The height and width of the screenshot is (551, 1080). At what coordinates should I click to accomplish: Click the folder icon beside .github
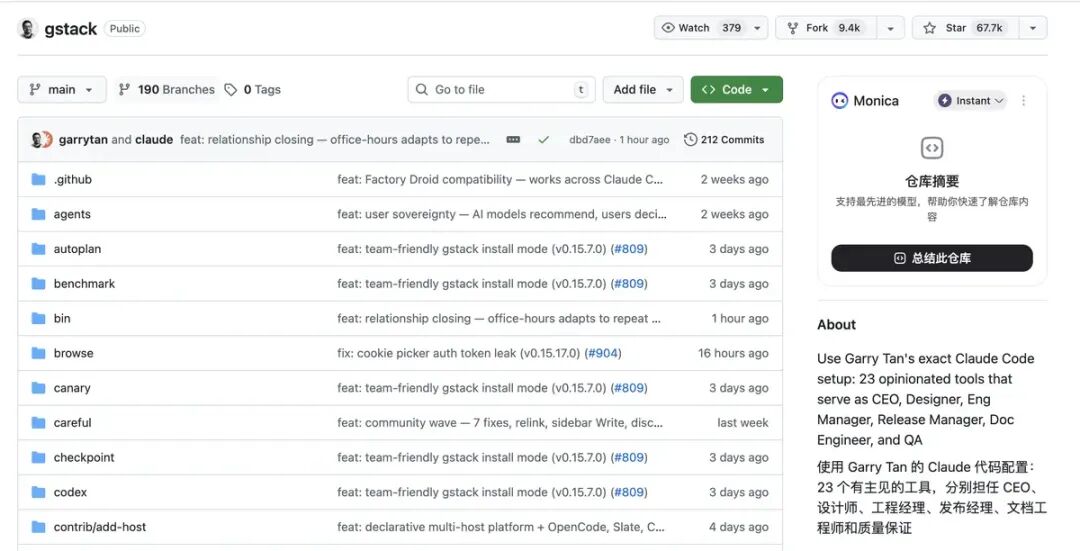(39, 180)
